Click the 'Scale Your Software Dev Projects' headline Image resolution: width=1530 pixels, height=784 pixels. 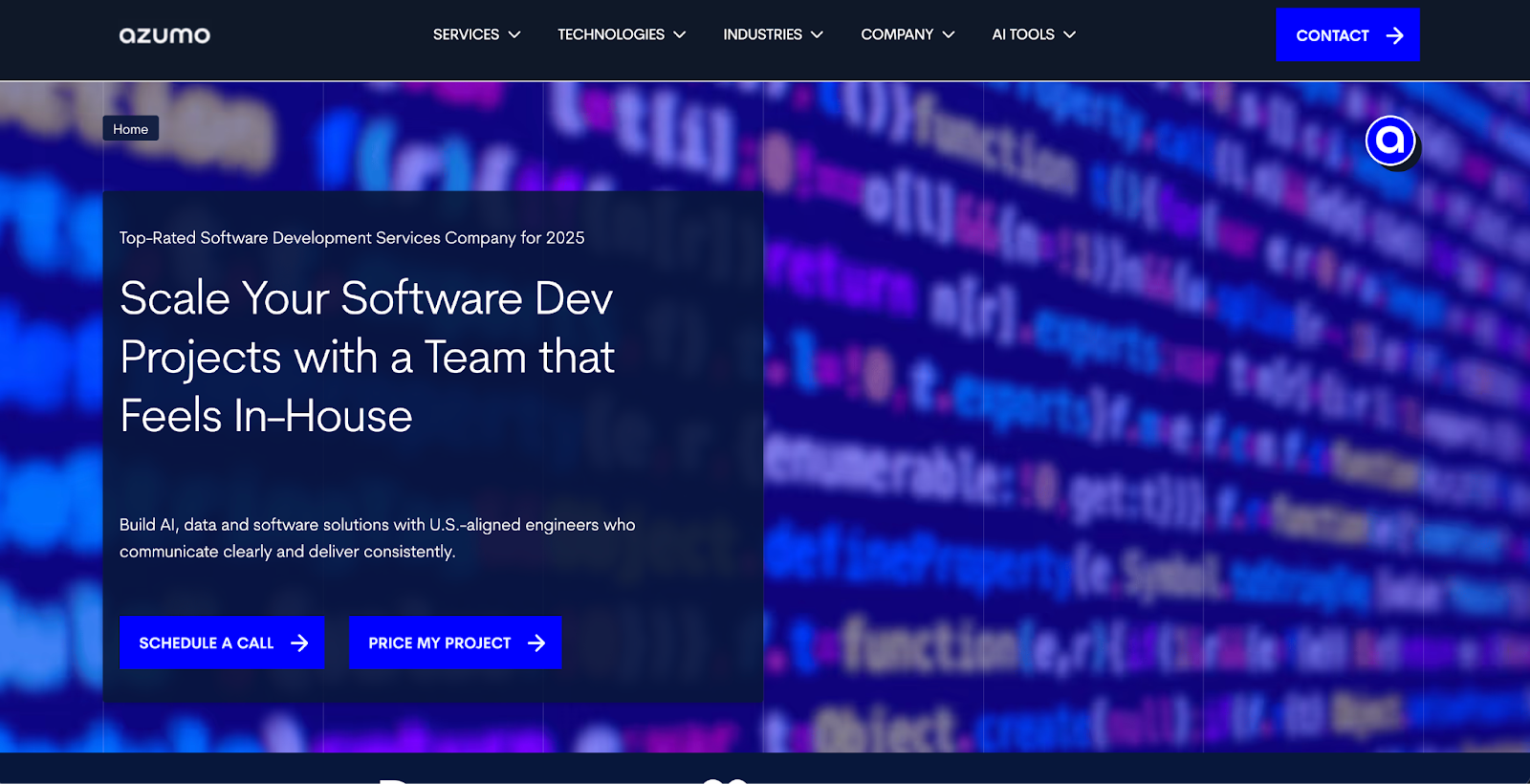(367, 357)
